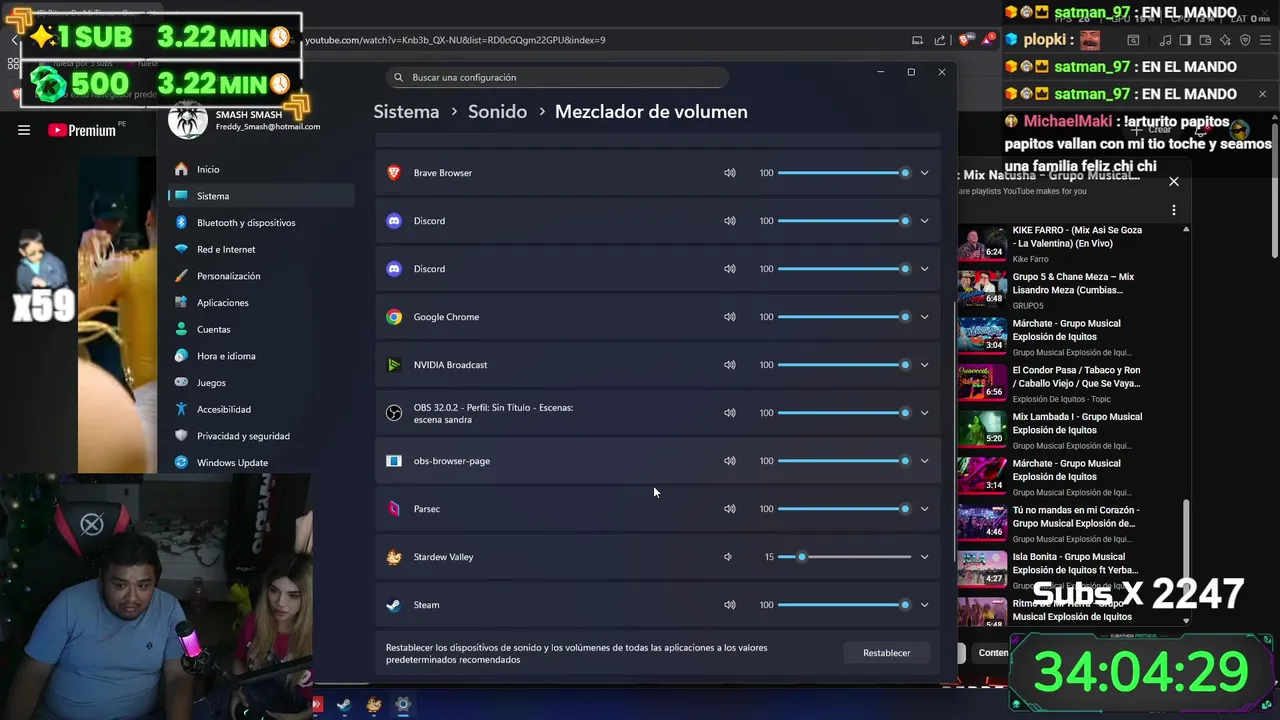
Task: Mute NVIDIA Broadcast volume
Action: coord(730,365)
